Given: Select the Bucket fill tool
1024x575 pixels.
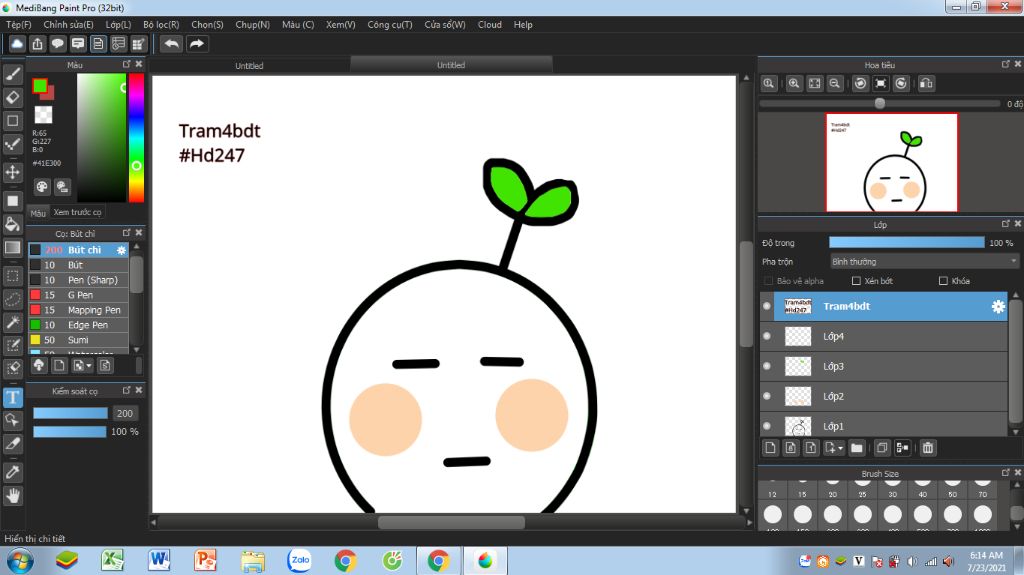Looking at the screenshot, I should (x=12, y=224).
